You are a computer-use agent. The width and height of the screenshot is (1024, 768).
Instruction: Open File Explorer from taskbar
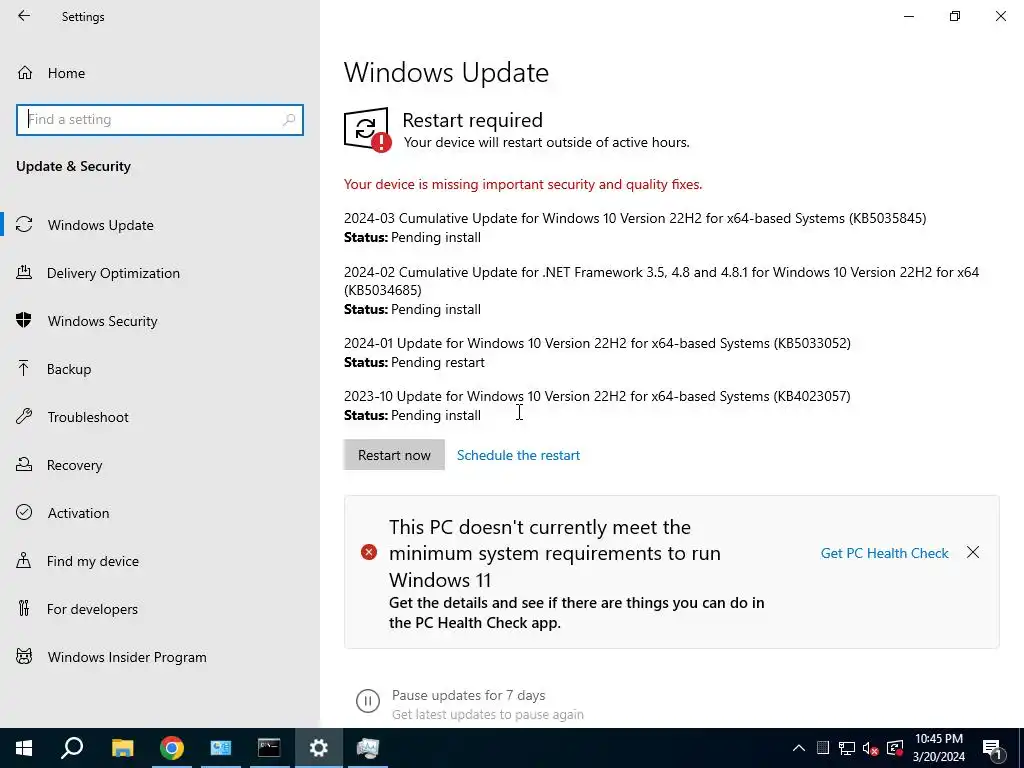pos(122,748)
